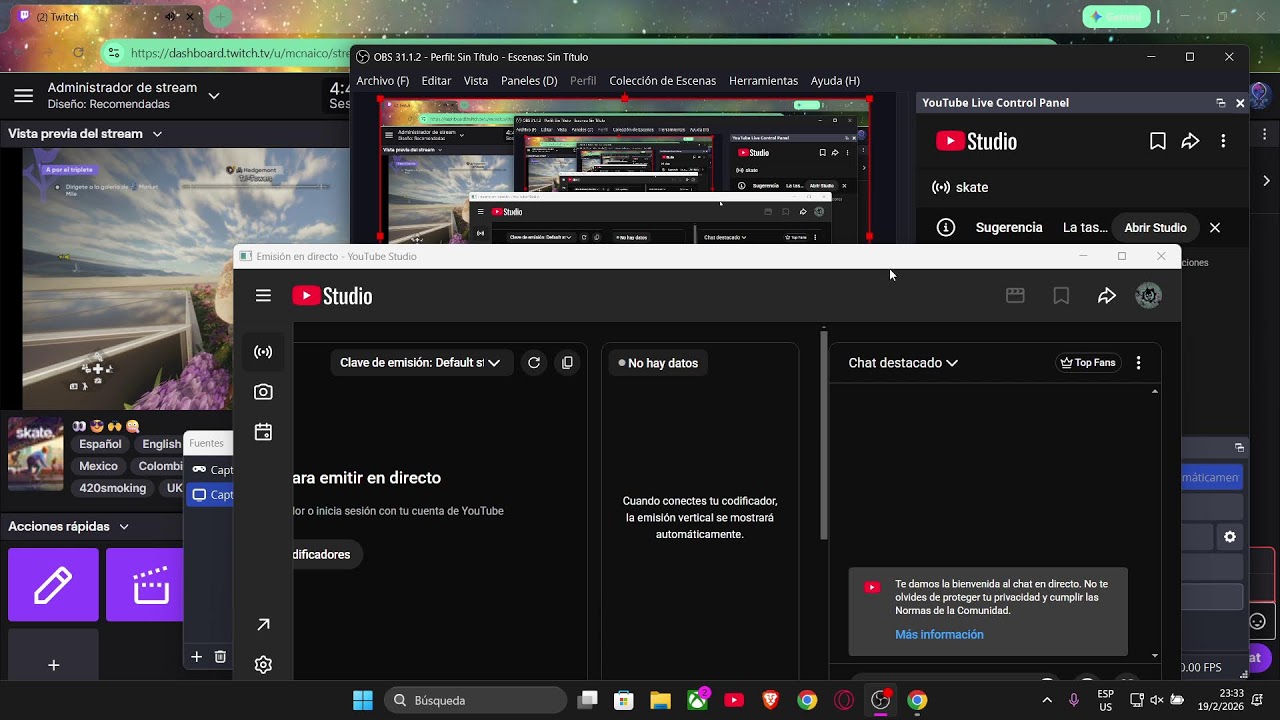Click the bookmark icon in YouTube Live Control Panel

coord(1157,142)
